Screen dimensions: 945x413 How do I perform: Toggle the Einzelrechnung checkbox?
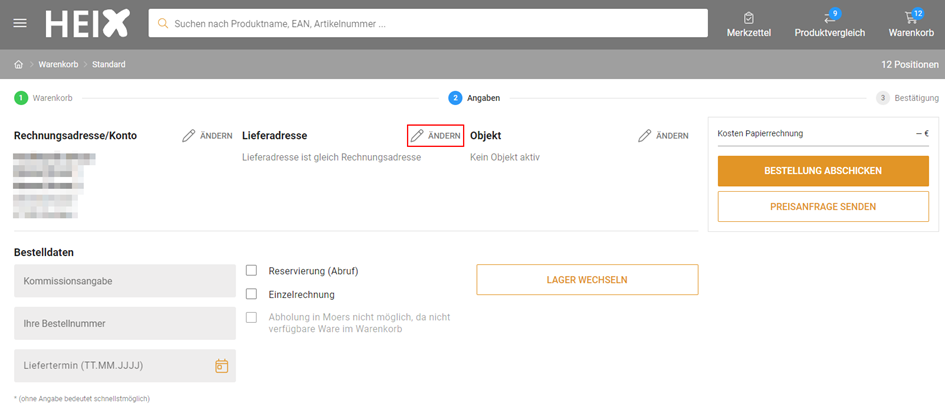[x=252, y=294]
